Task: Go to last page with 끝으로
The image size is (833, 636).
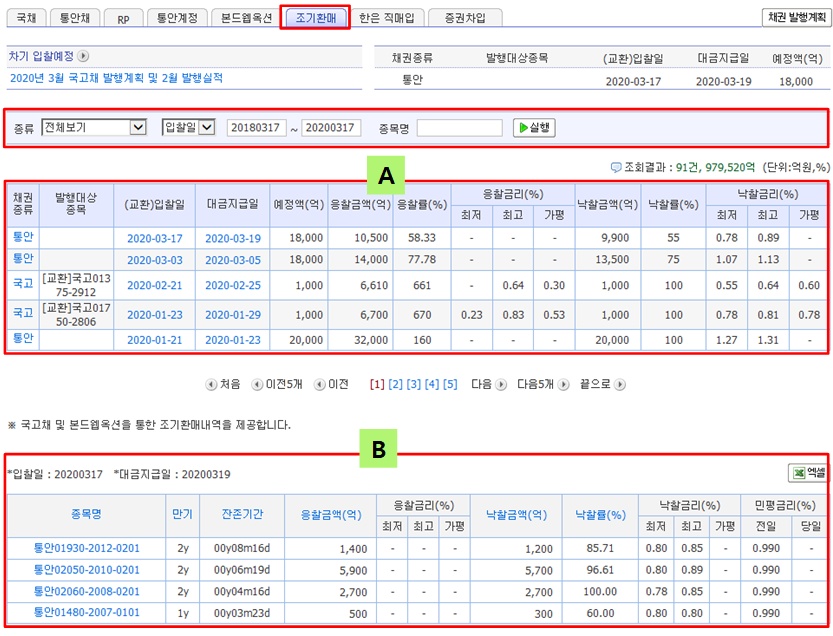Action: [602, 384]
